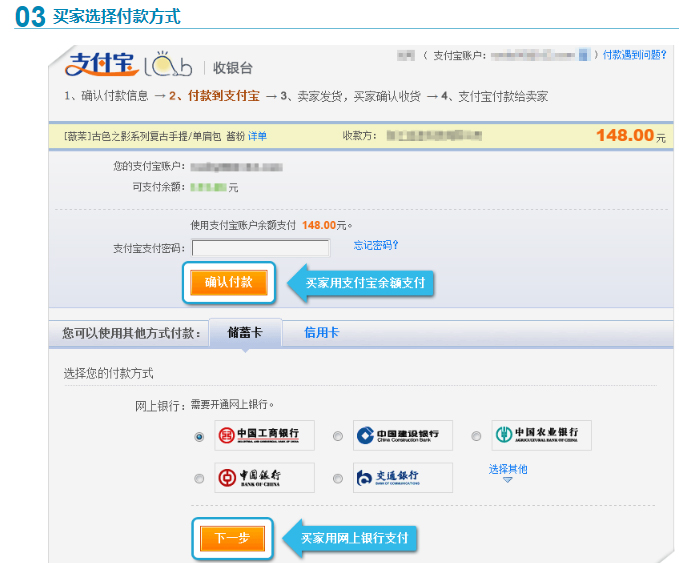Viewport: 679px width, 563px height.
Task: Select the Agricultural Bank of China logo
Action: point(541,435)
